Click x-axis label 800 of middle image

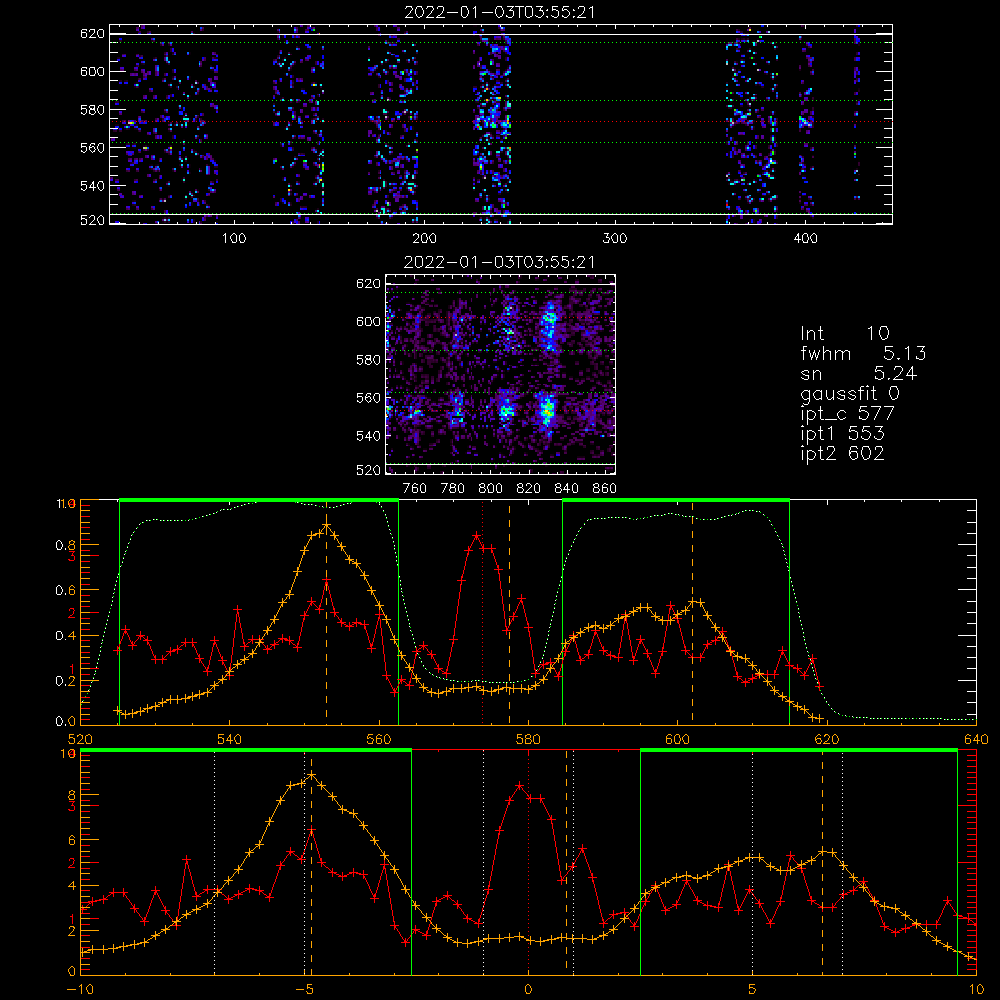(490, 489)
